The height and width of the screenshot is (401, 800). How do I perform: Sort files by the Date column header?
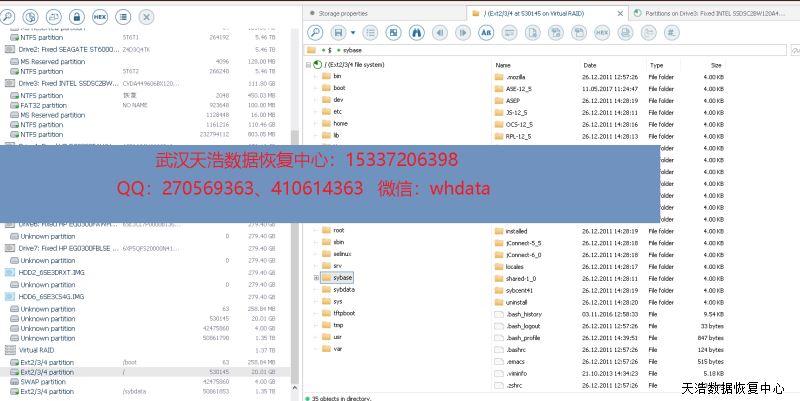[590, 64]
